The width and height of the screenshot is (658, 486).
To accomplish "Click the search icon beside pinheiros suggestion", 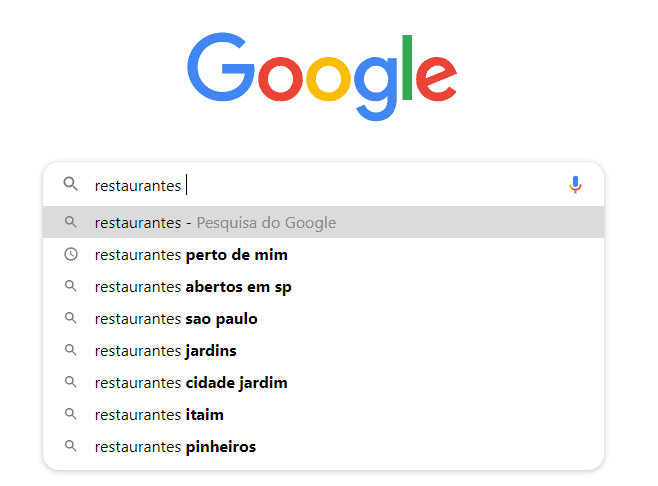I will pos(70,446).
